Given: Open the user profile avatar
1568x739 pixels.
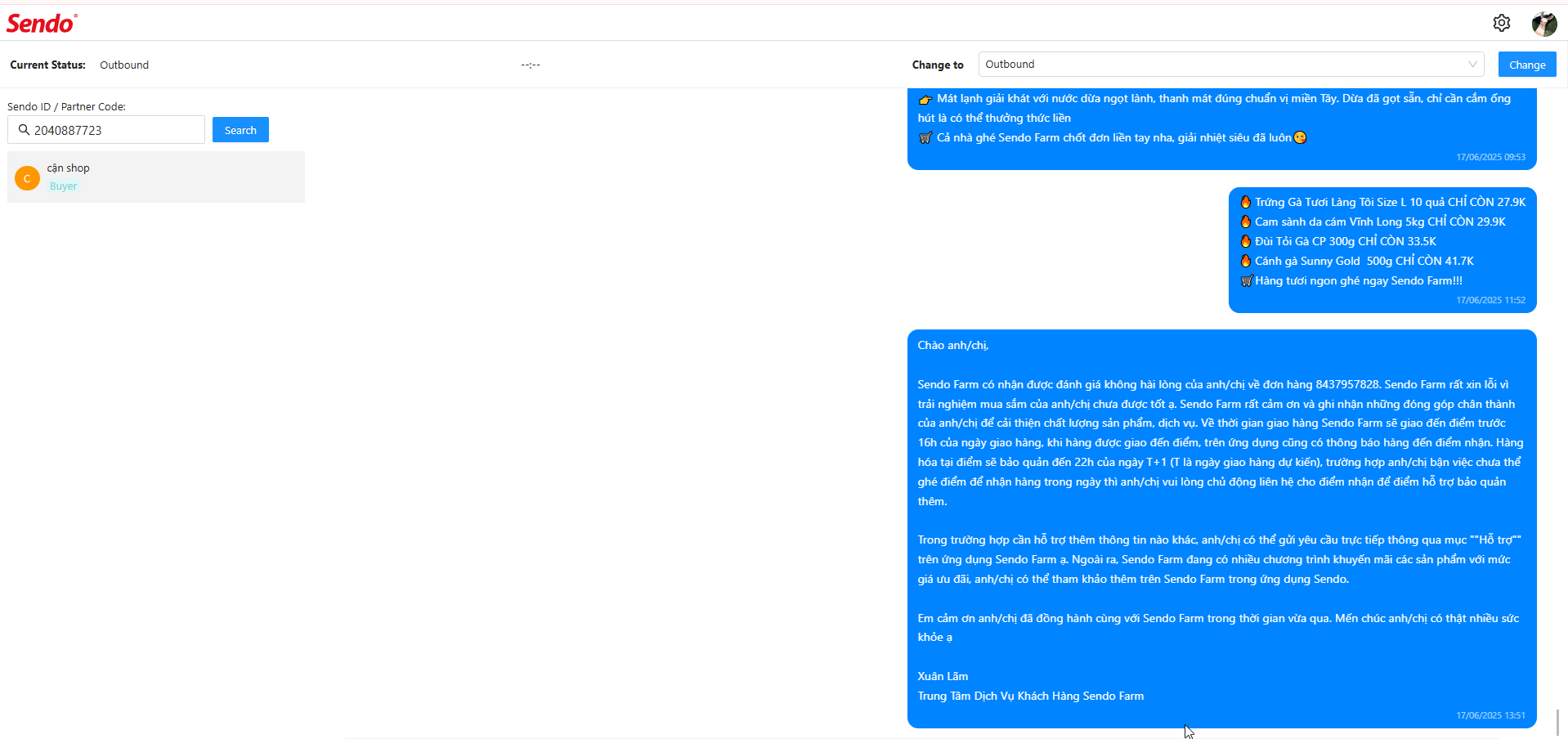Looking at the screenshot, I should tap(1543, 24).
